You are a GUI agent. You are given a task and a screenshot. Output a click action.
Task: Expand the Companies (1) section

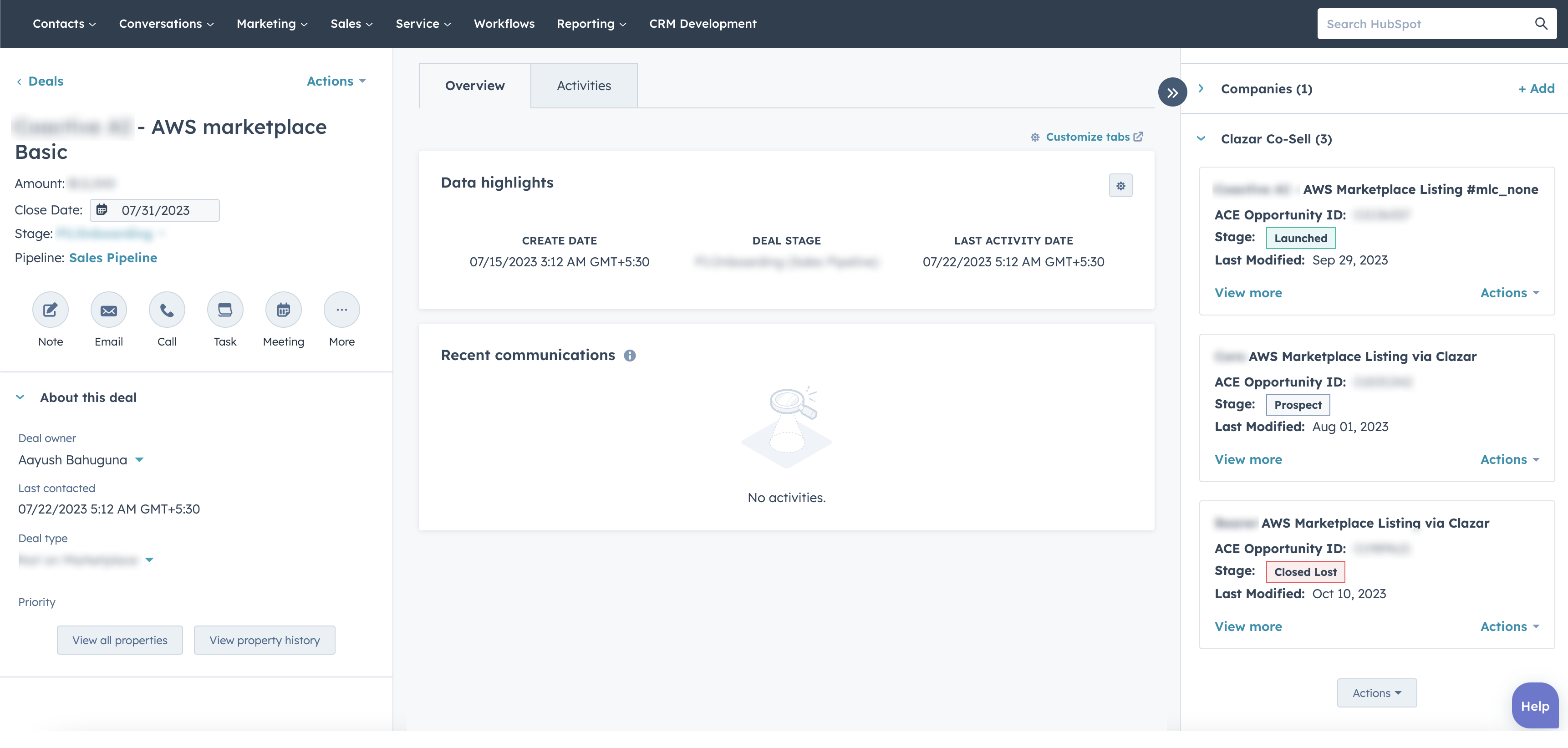[x=1200, y=89]
